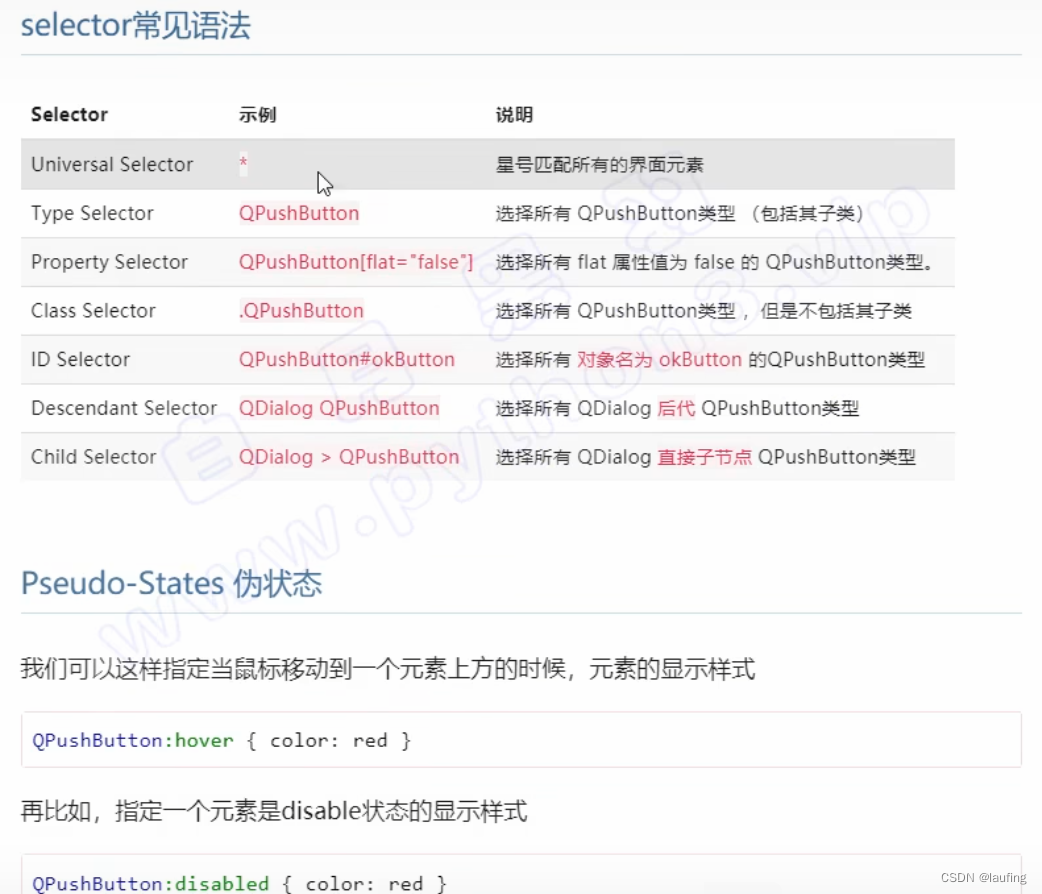The image size is (1042, 894).
Task: Click the selector常见语法 heading
Action: [x=135, y=26]
